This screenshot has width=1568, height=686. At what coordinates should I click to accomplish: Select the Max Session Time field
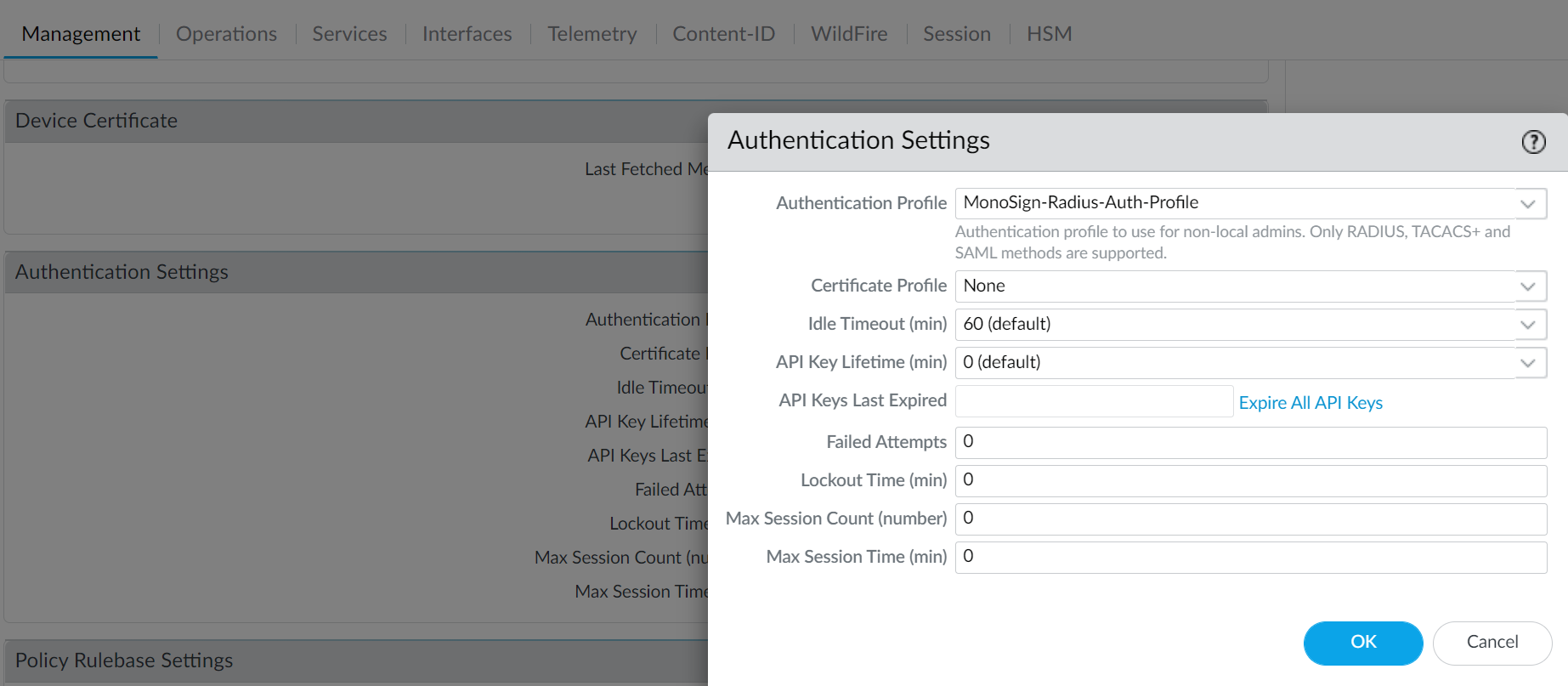[x=1249, y=557]
